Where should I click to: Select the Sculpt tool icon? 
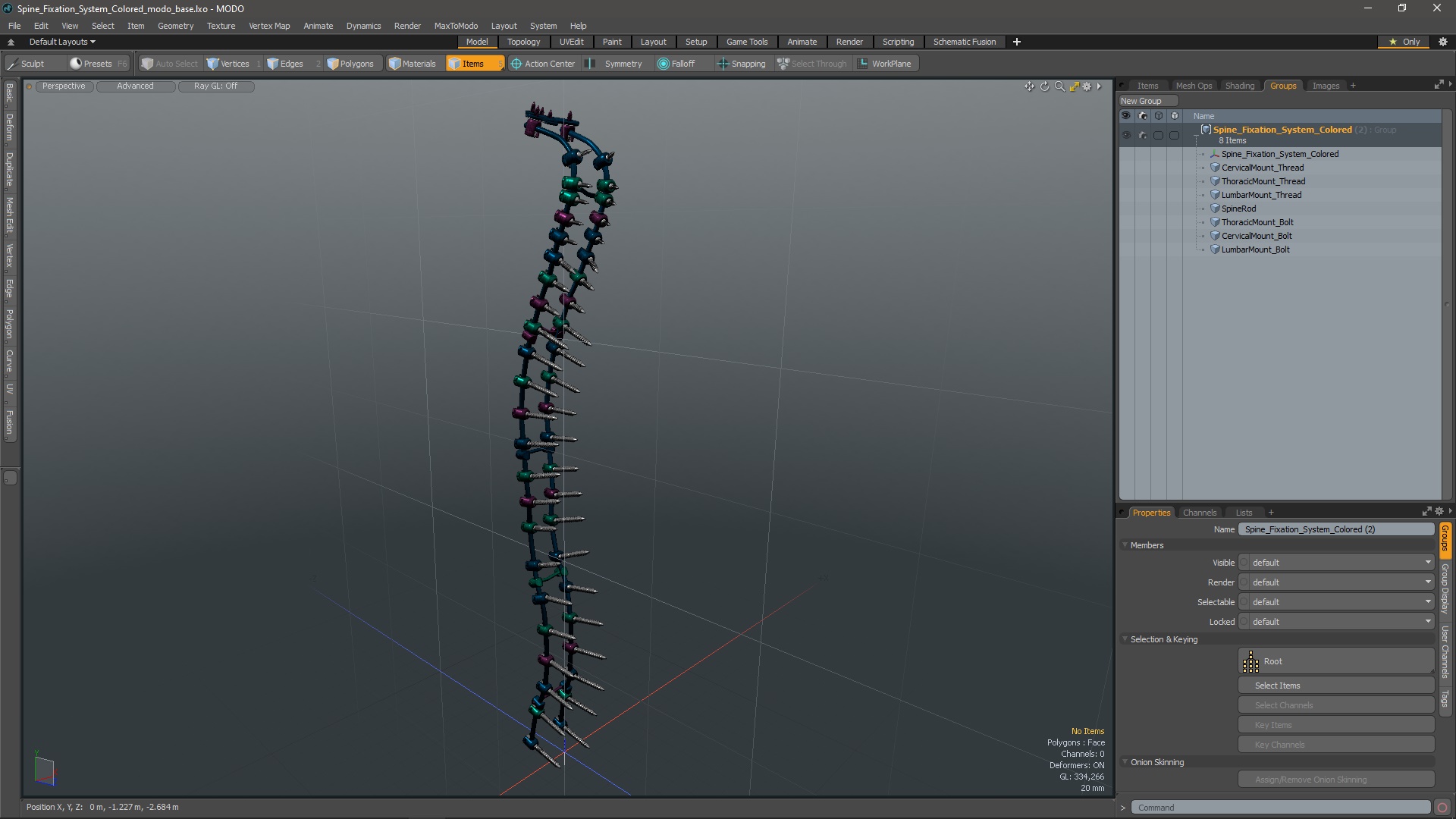[x=13, y=64]
